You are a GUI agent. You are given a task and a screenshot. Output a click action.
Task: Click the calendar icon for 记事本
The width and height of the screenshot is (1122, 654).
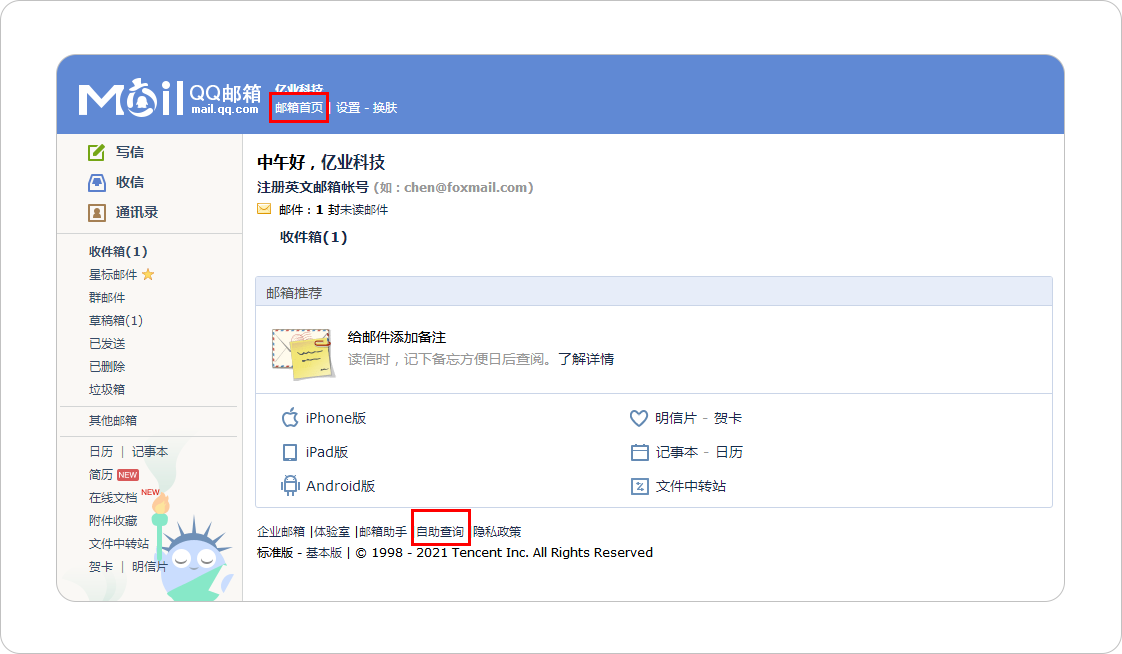coord(640,452)
